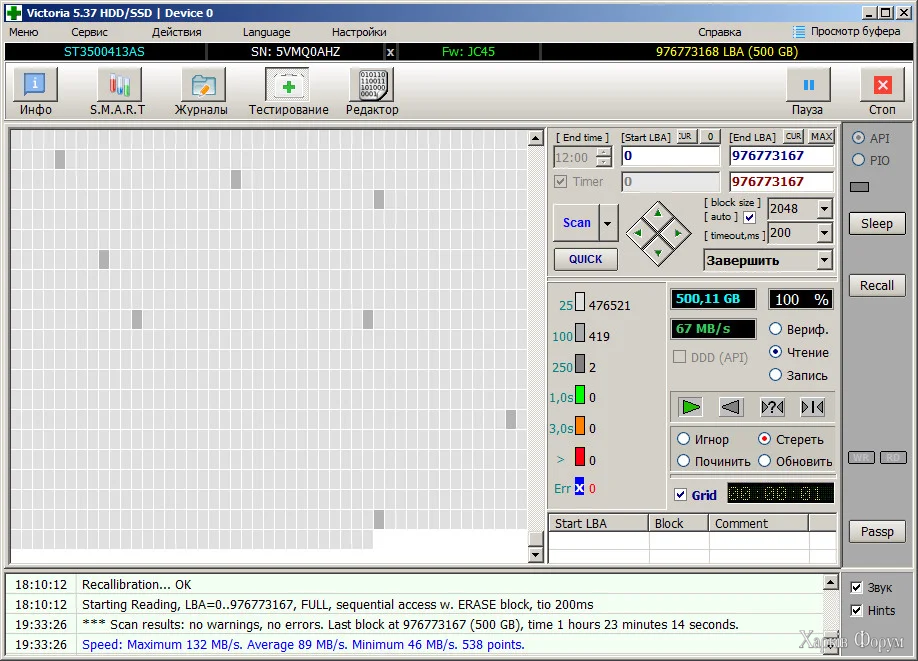Open the Завершить end-action dropdown
Screen dimensions: 918x661
pos(824,260)
